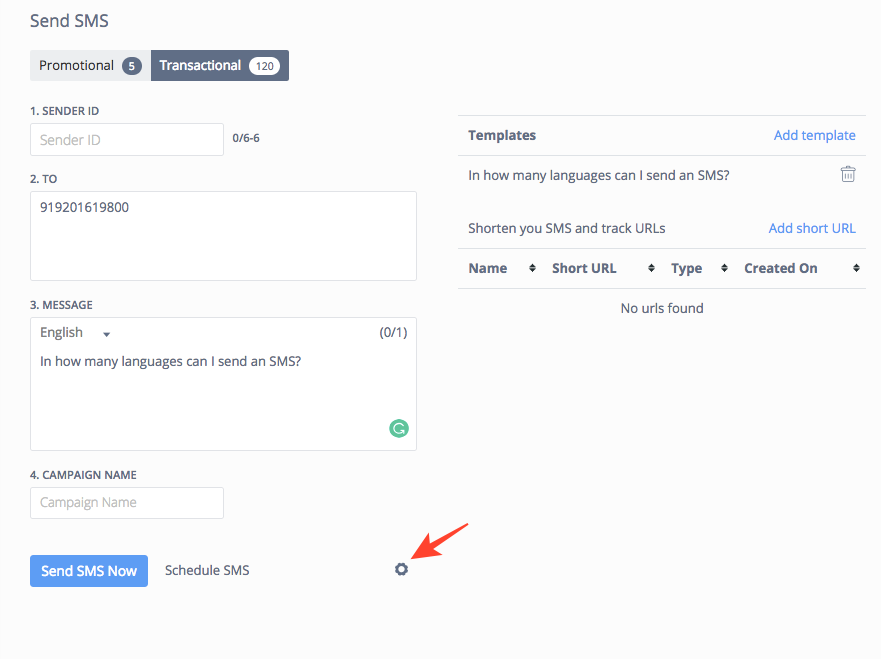Image resolution: width=881 pixels, height=659 pixels.
Task: Select the saved languages template text
Action: [x=598, y=175]
